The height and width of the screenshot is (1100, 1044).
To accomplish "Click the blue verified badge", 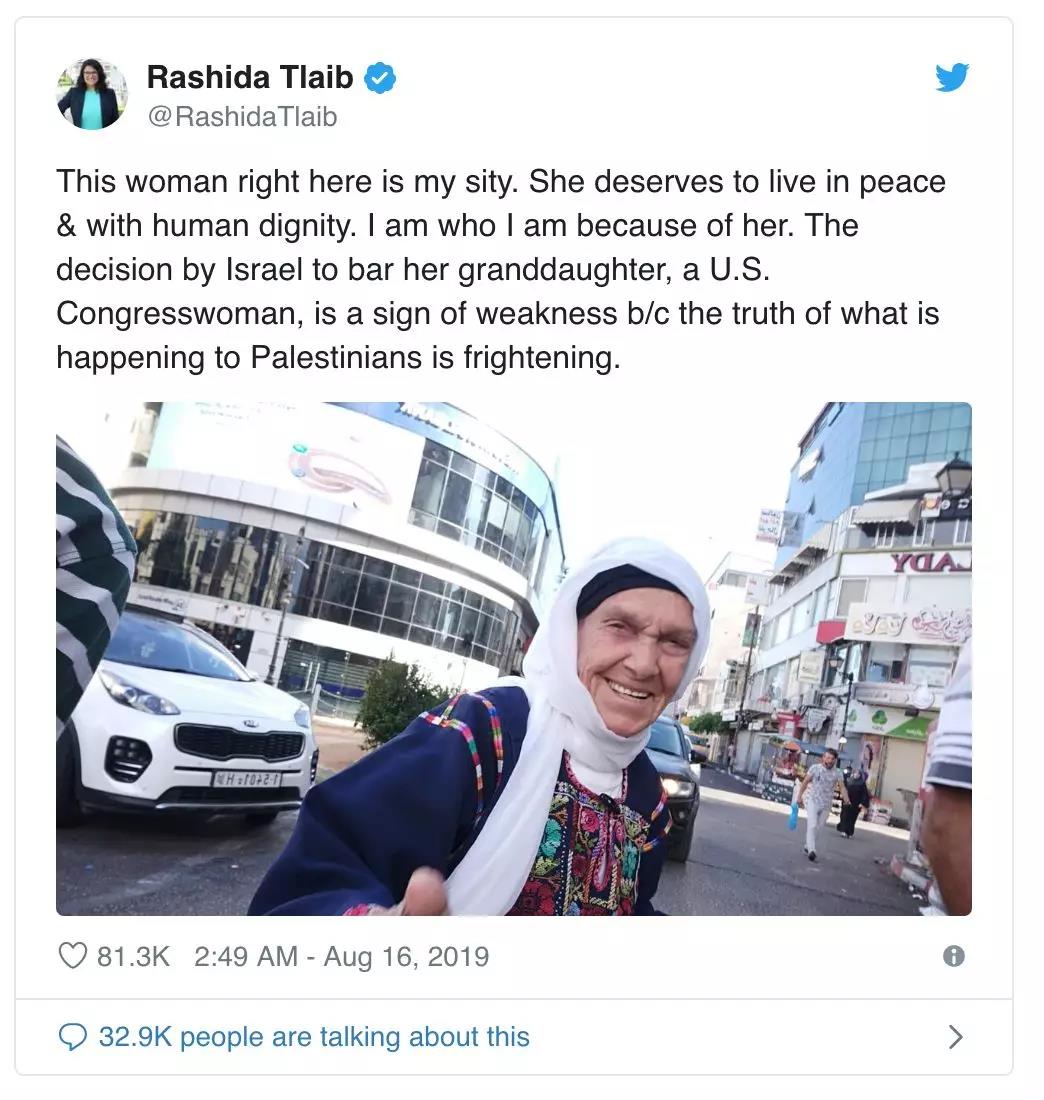I will (x=380, y=78).
